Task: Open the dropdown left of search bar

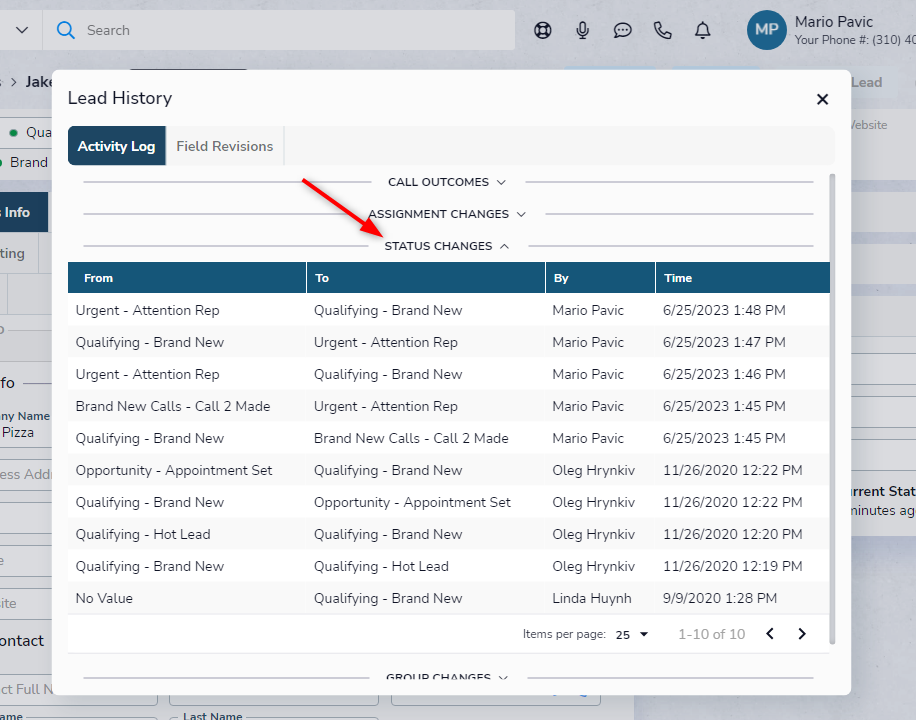Action: click(x=22, y=30)
